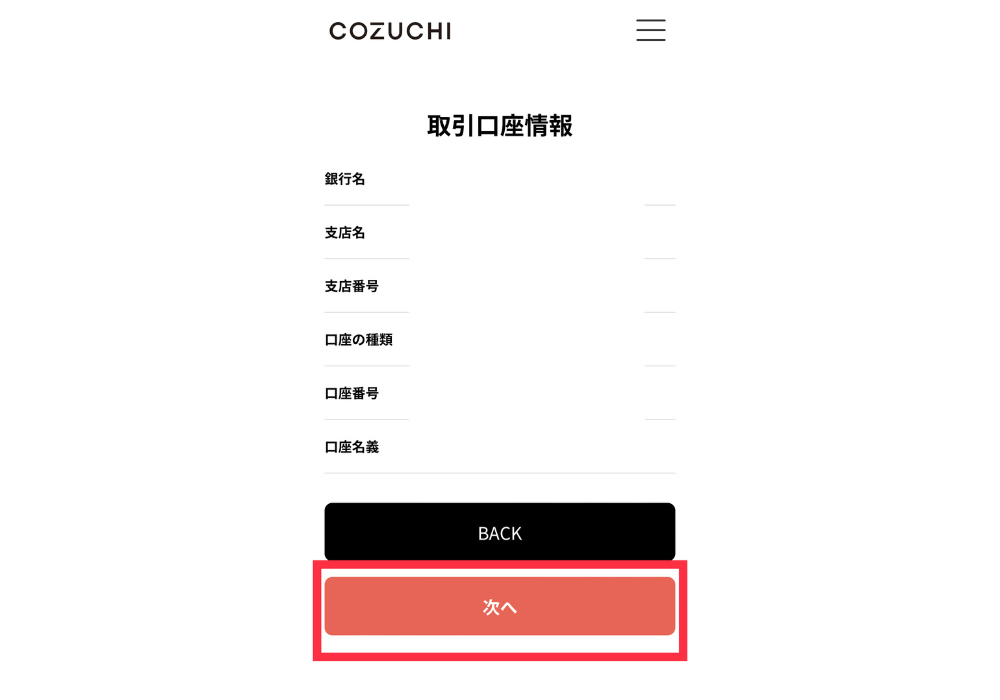
Task: Select the 口座名義 label
Action: [351, 447]
